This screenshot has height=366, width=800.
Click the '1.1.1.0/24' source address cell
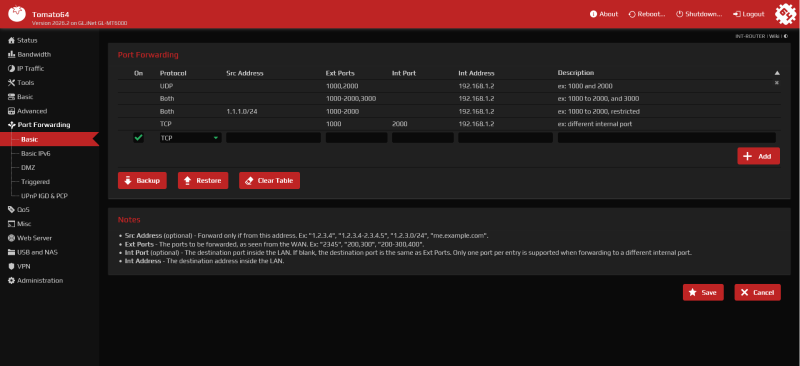pos(242,111)
